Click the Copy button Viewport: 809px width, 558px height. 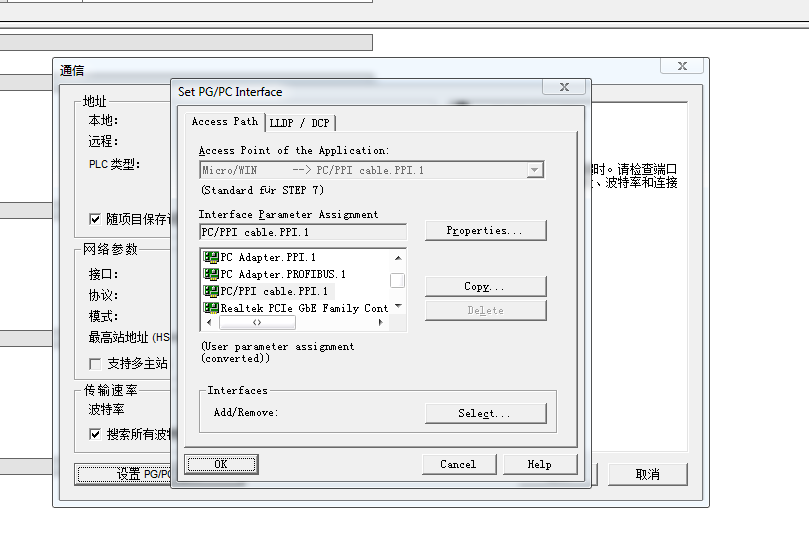click(x=485, y=286)
